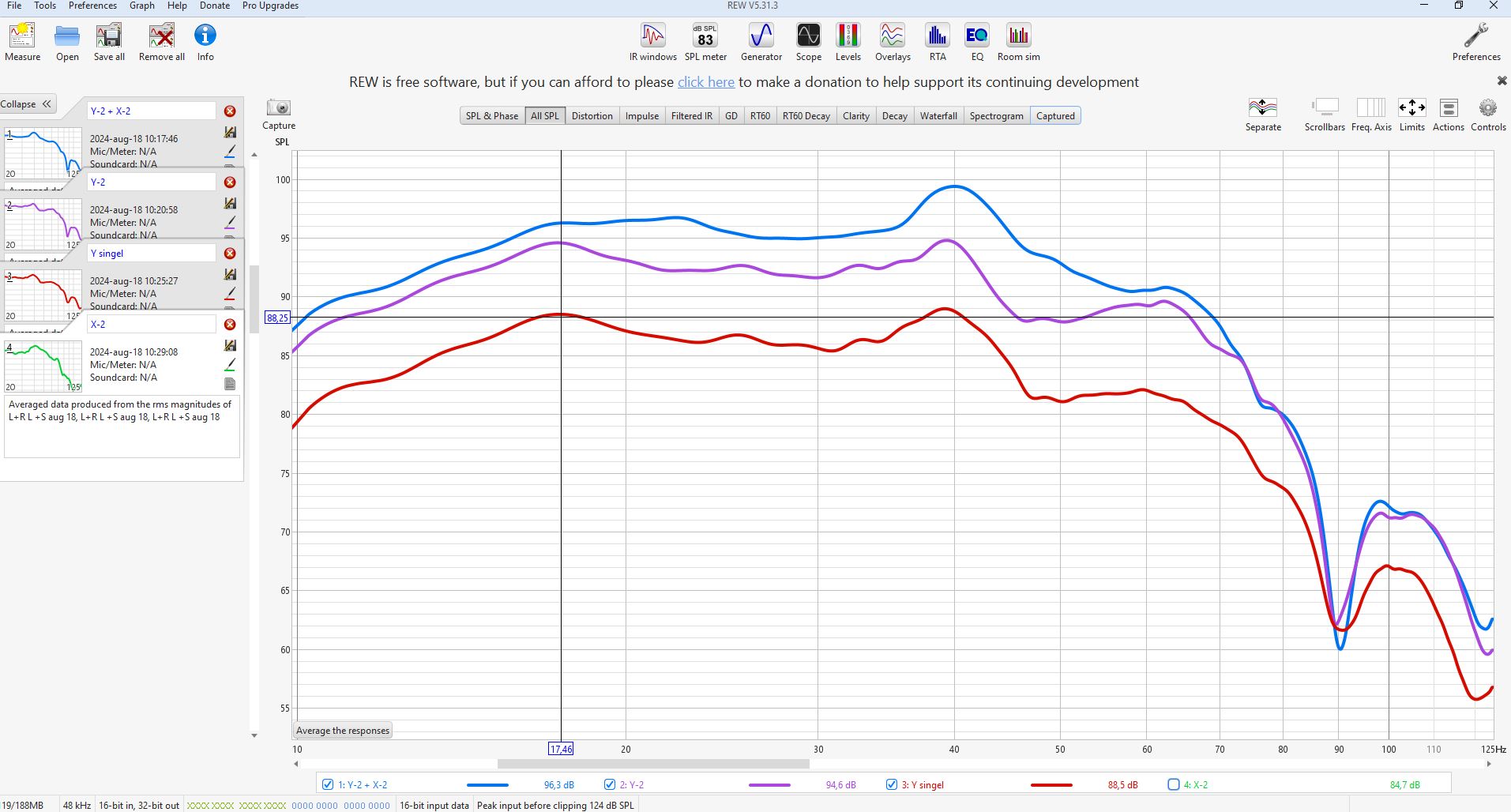The image size is (1511, 812).
Task: Open the File menu
Action: [14, 6]
